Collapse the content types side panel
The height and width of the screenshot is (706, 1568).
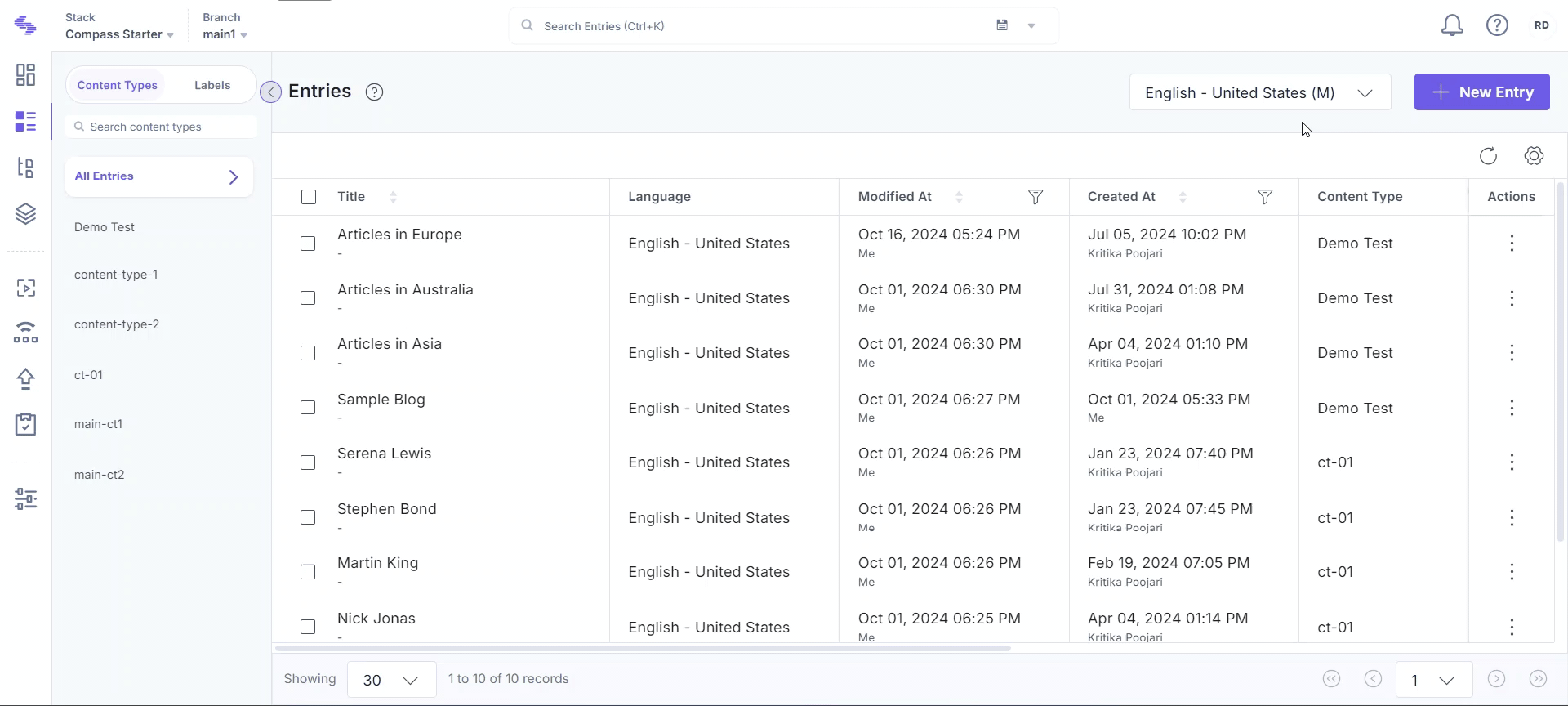(270, 92)
